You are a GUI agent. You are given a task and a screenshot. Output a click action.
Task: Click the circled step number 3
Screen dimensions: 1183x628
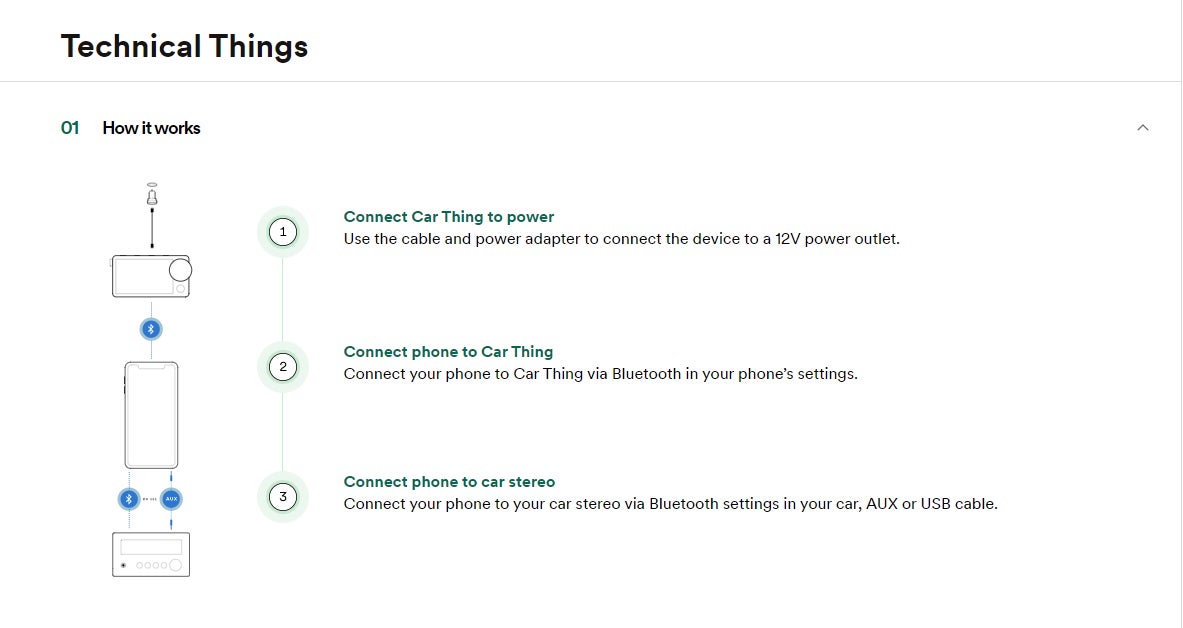[283, 497]
